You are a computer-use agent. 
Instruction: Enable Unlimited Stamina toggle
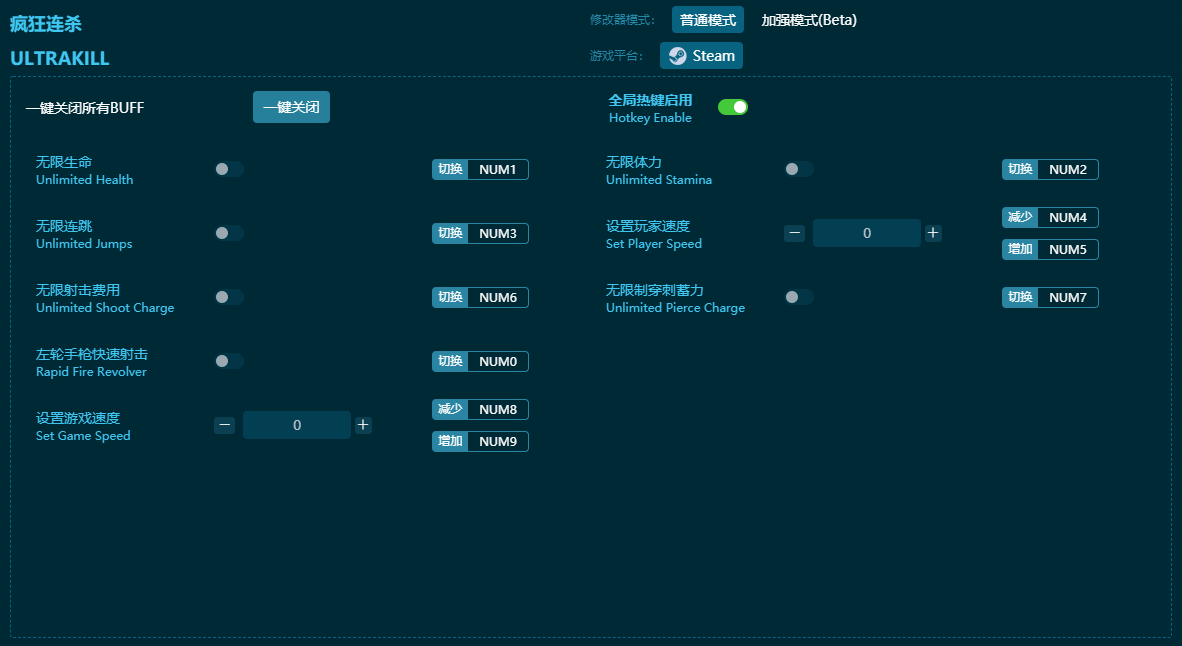coord(799,169)
